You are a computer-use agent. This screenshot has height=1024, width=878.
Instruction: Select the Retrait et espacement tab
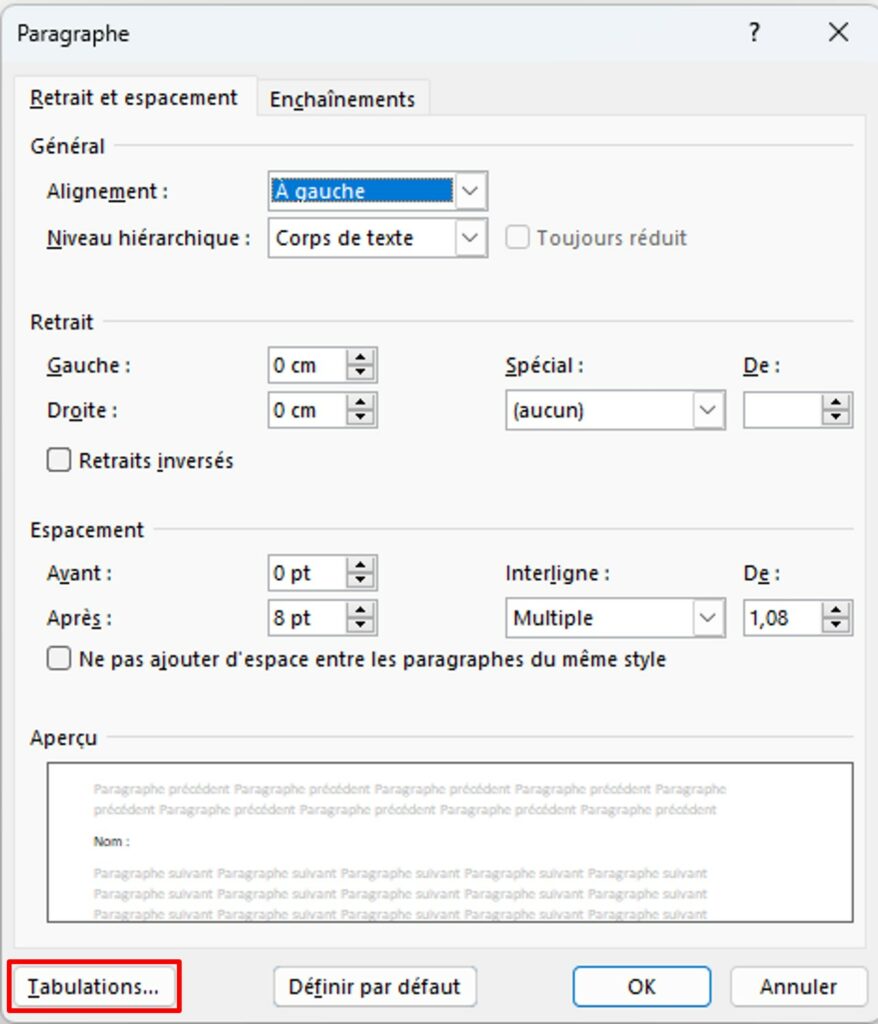134,99
